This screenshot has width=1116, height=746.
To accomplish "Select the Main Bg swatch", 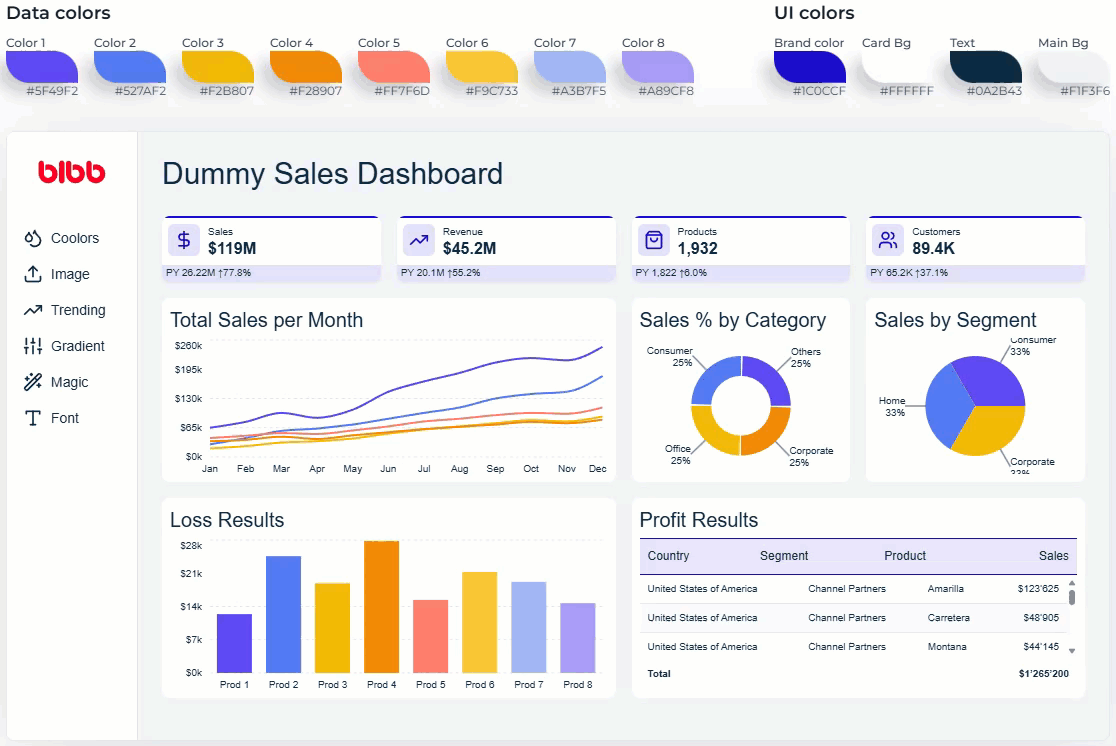I will 1072,67.
